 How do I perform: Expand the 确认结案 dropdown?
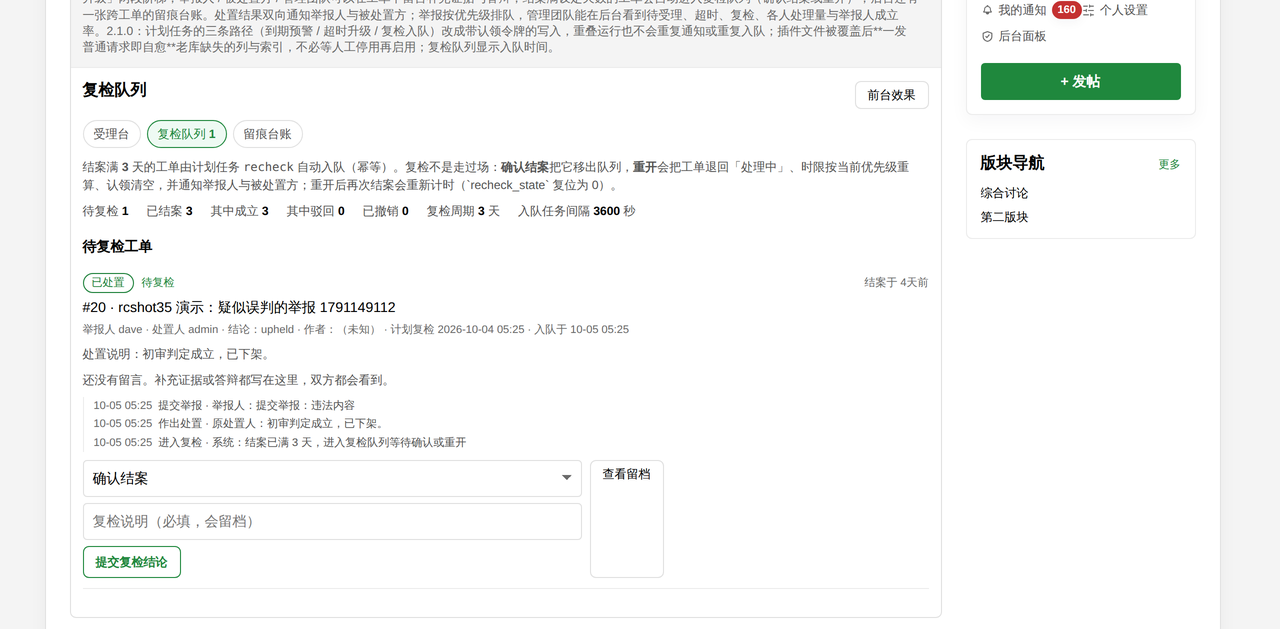click(x=332, y=478)
